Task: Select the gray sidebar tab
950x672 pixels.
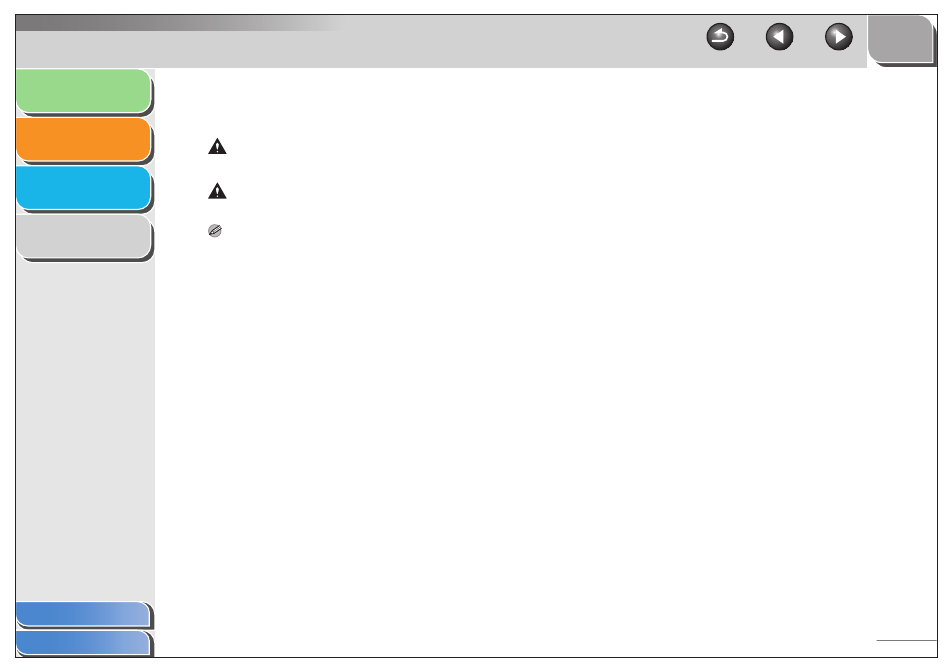Action: [x=84, y=236]
